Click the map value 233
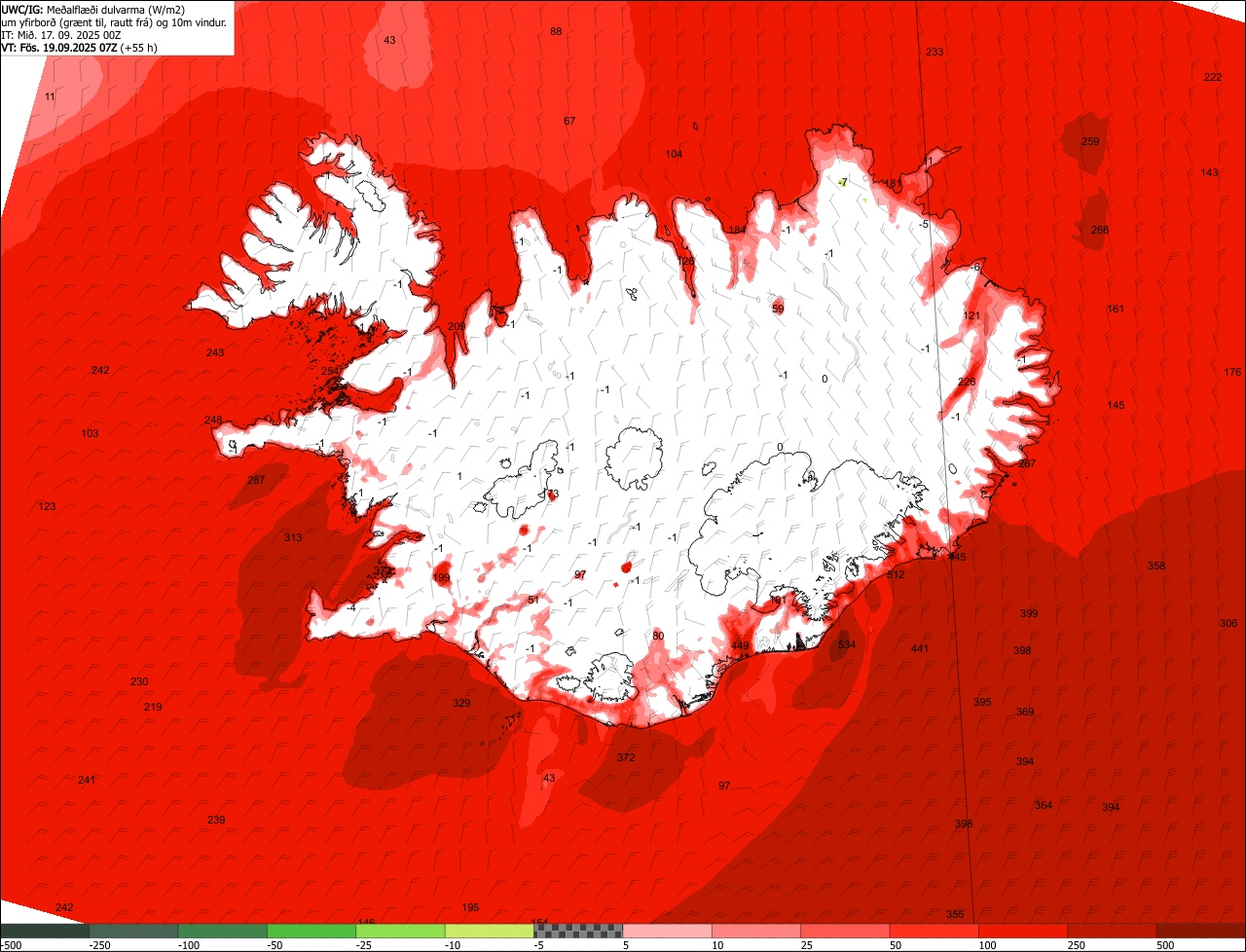The height and width of the screenshot is (952, 1246). pyautogui.click(x=934, y=52)
